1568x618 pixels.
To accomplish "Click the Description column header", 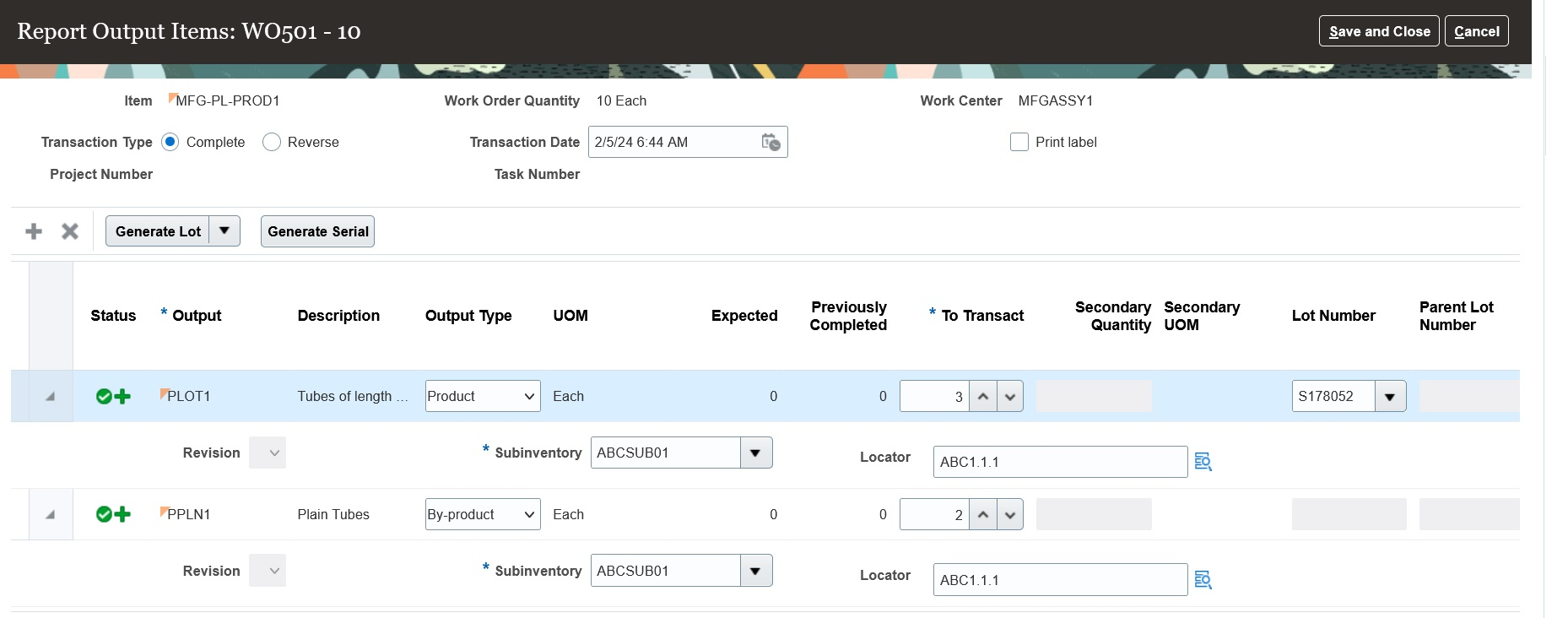I will pyautogui.click(x=338, y=316).
